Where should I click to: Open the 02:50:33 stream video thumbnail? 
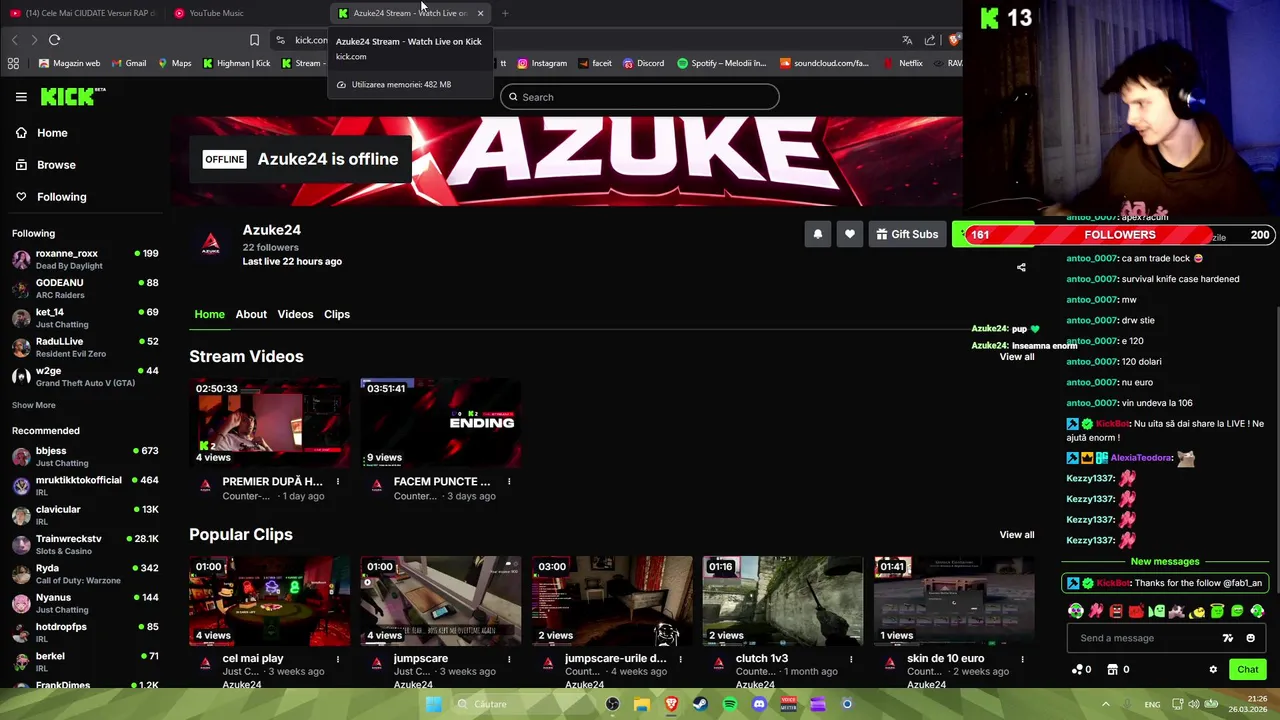(269, 423)
